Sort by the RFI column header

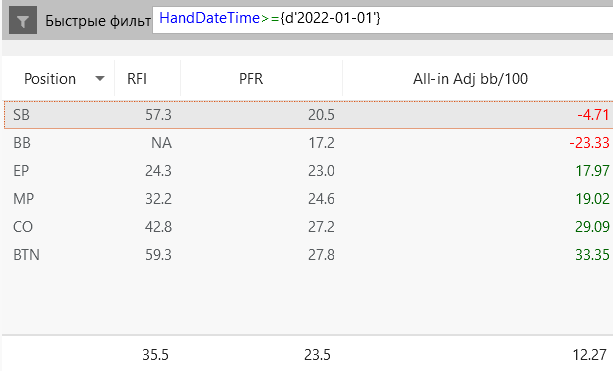[137, 79]
